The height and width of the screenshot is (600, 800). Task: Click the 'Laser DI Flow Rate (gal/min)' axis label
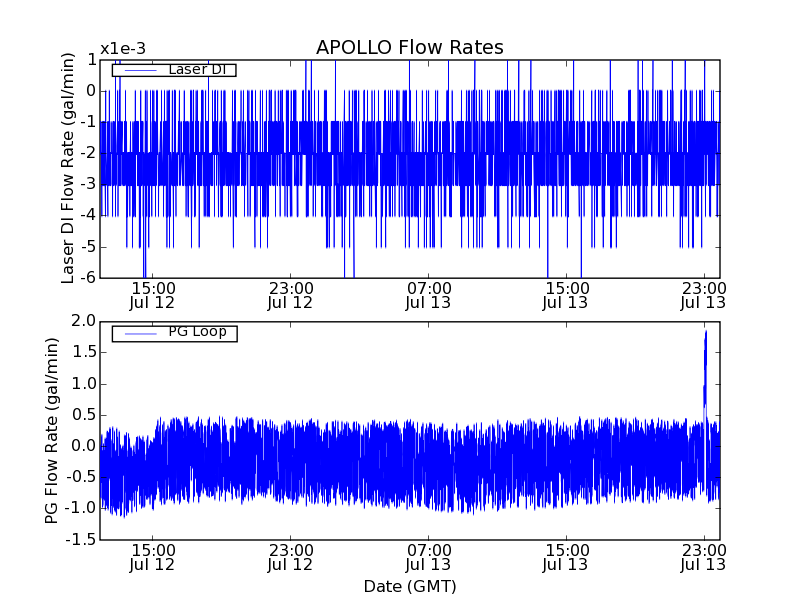67,168
